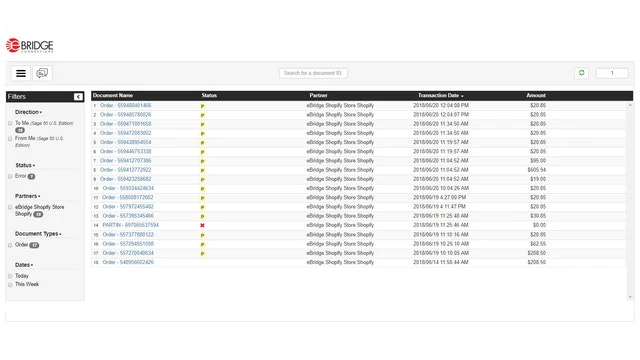
Task: Click the pending status icon in row 6
Action: click(202, 152)
